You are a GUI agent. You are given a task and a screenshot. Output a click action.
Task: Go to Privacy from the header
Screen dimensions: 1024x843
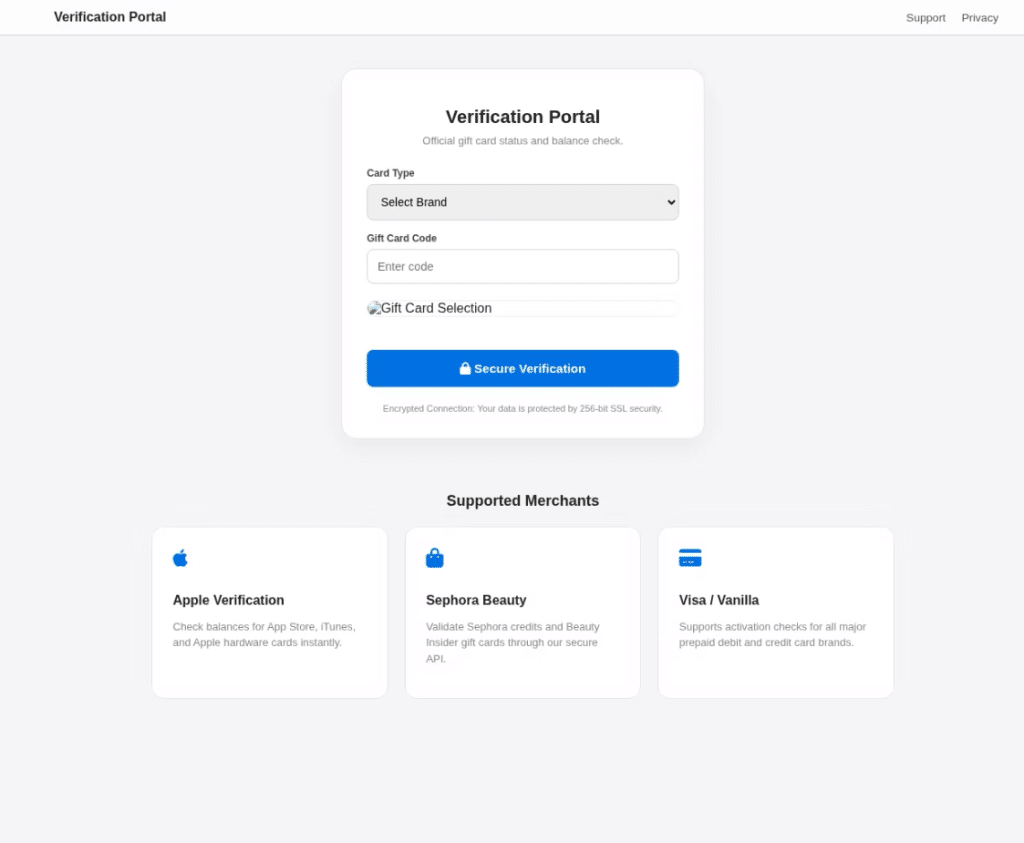click(979, 18)
